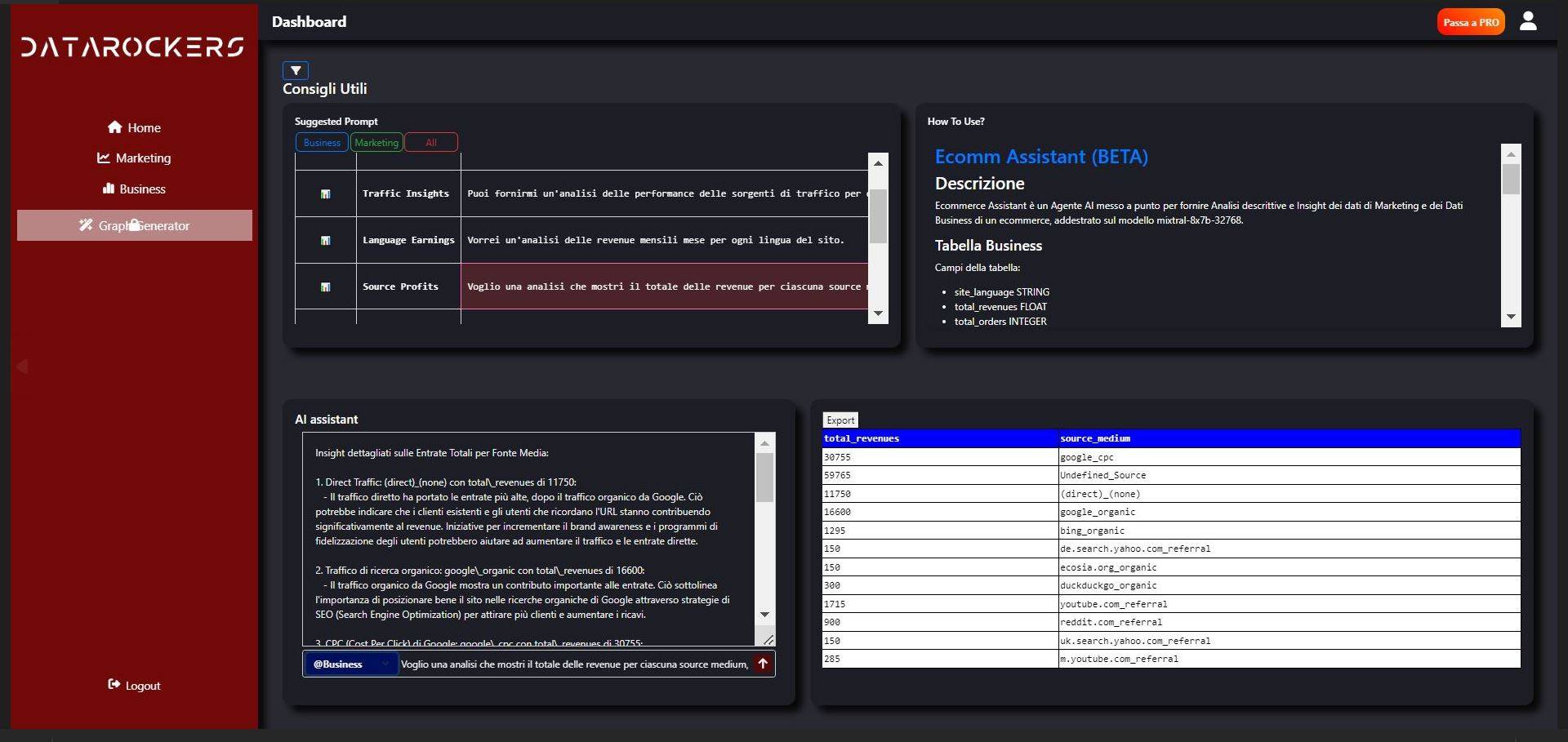Open the Home menu item
Screen dimensions: 1568x742
pyautogui.click(x=134, y=127)
